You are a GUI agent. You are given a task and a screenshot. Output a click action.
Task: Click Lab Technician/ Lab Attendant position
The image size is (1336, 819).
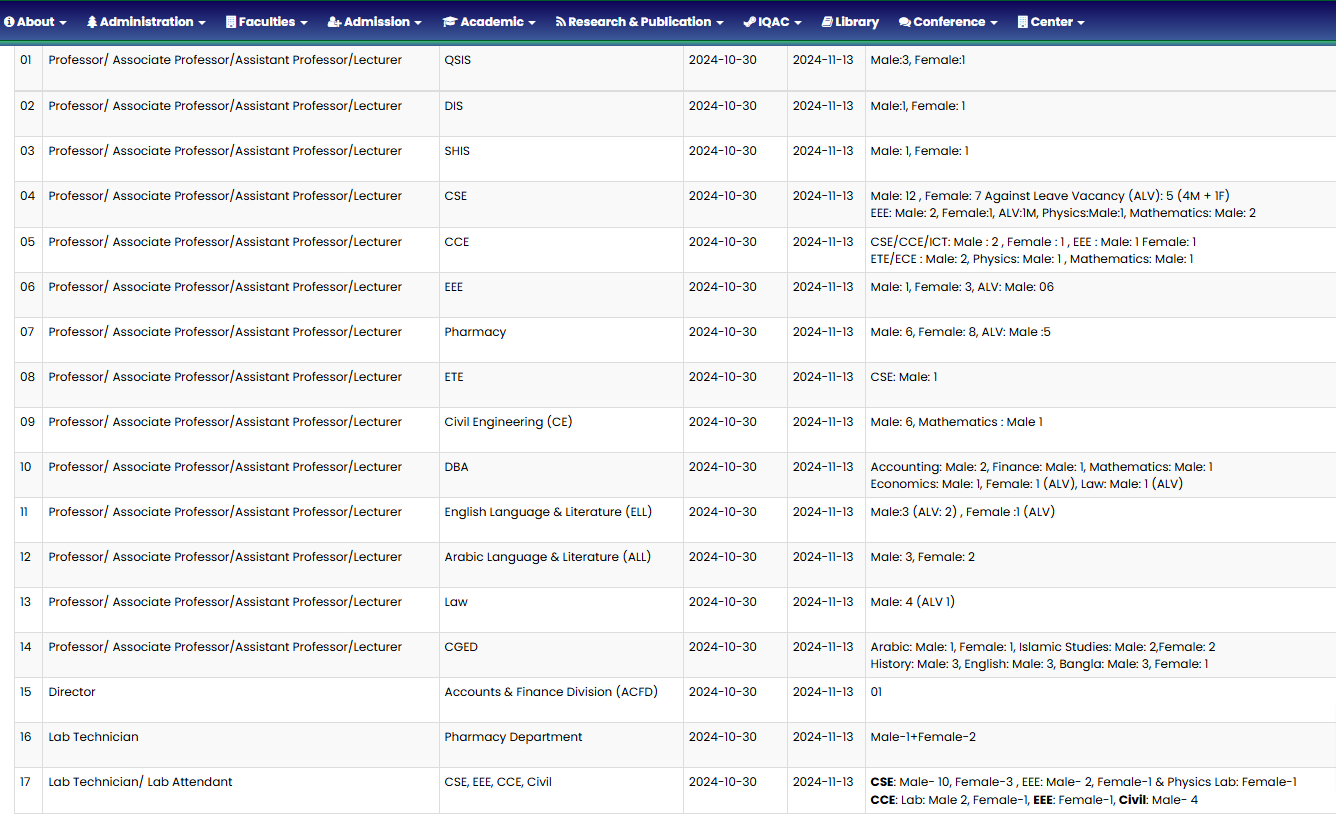(140, 782)
